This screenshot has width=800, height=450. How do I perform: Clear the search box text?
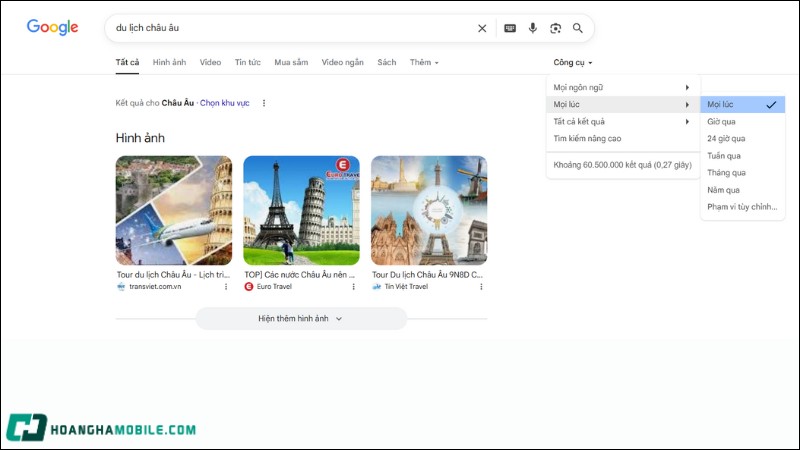click(482, 28)
